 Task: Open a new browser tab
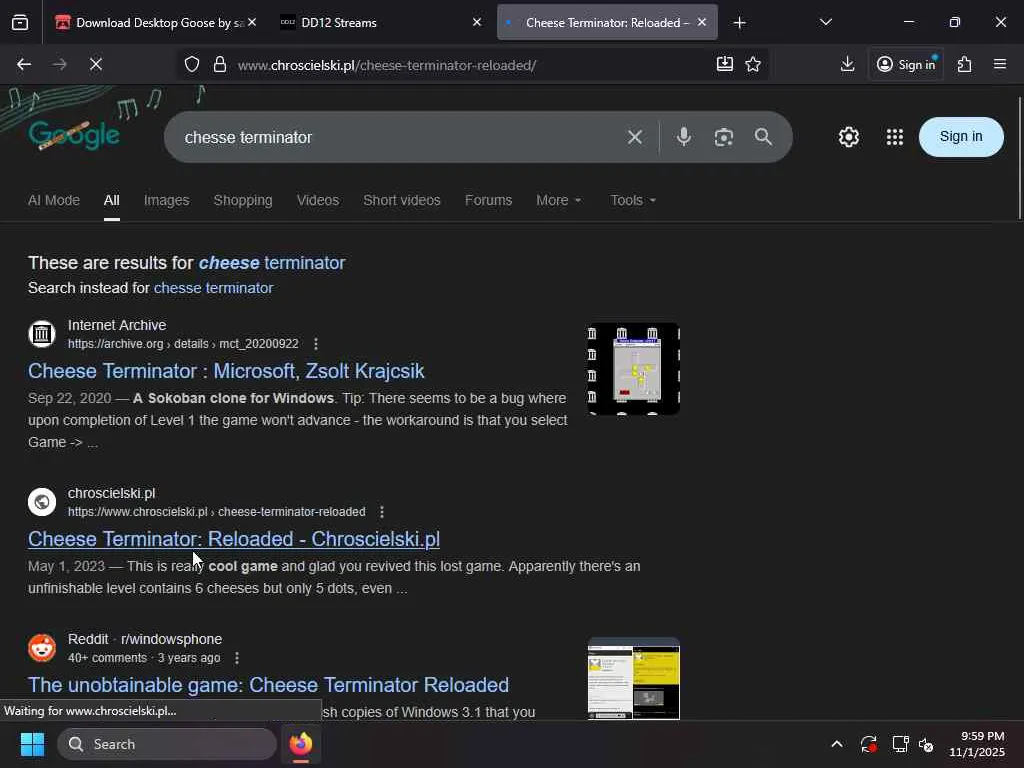(739, 23)
